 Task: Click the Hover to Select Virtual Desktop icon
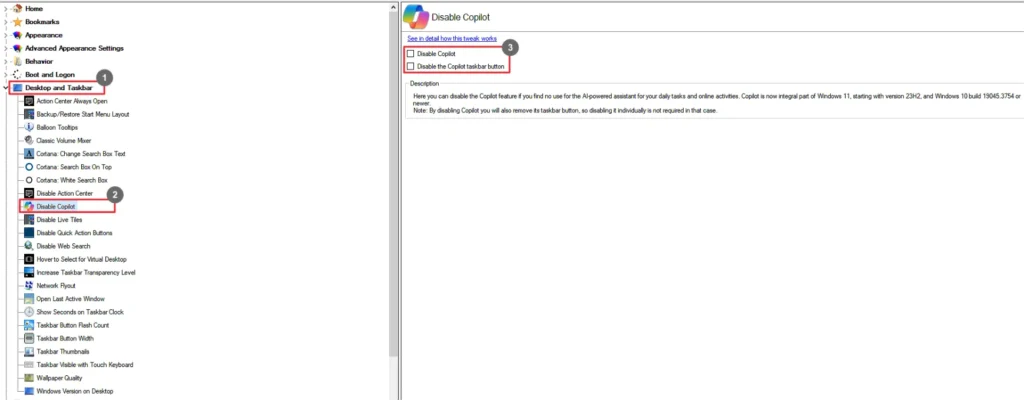(29, 259)
